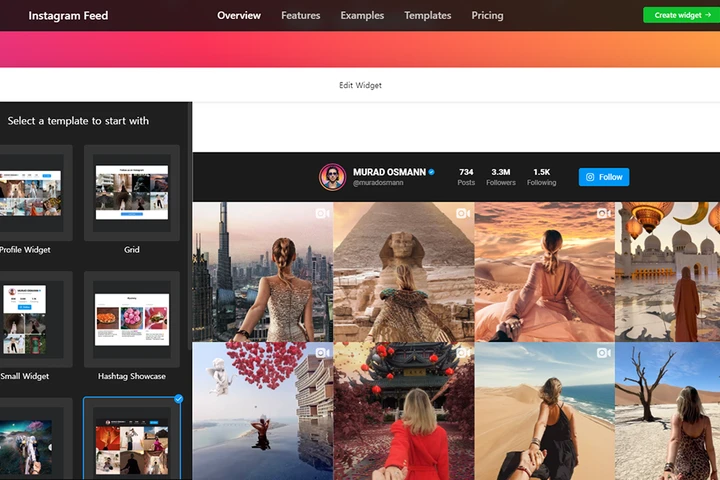720x480 pixels.
Task: Click the video icon on the Sphinx pyramid post
Action: pyautogui.click(x=463, y=213)
